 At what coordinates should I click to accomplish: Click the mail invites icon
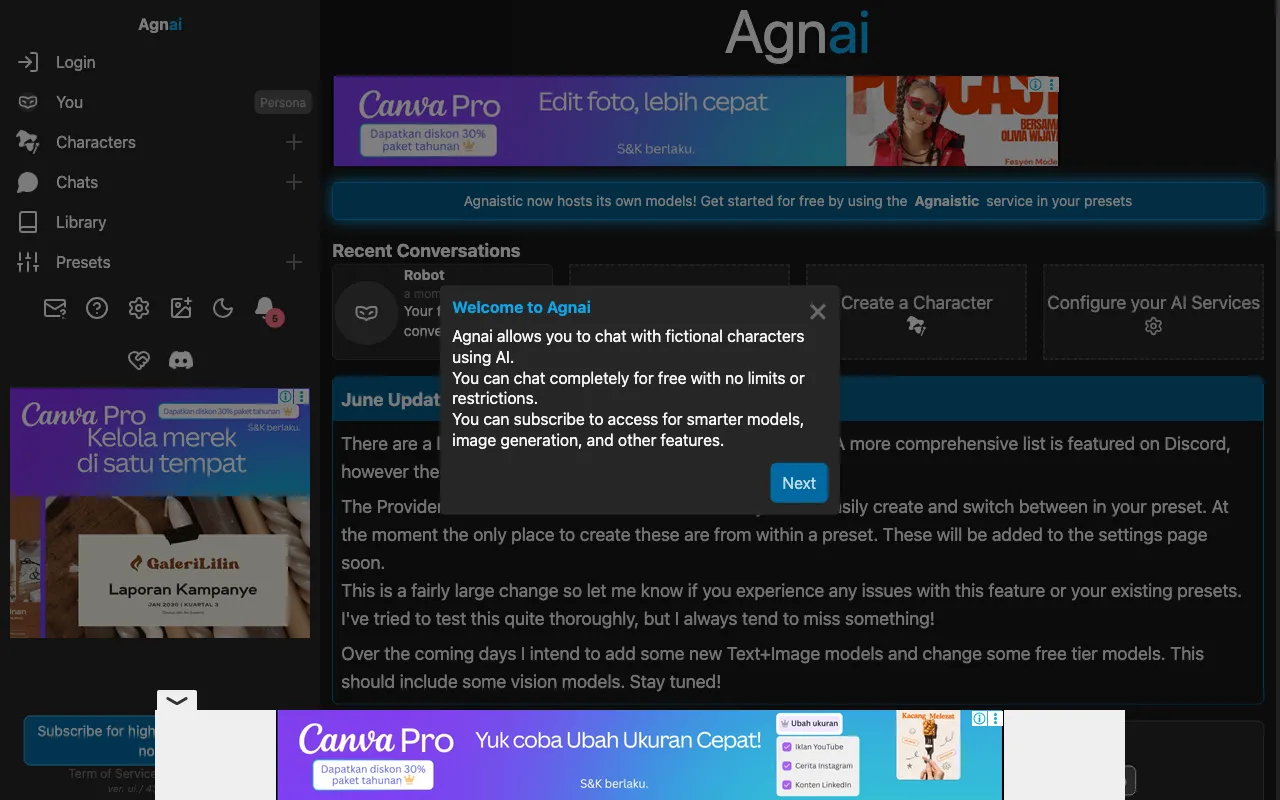[55, 308]
